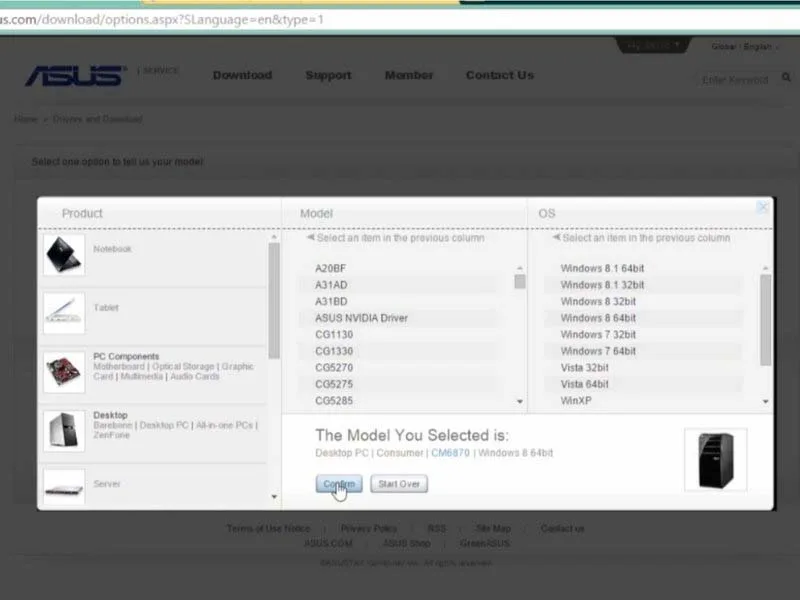Choose Vista 64bit OS

[584, 384]
